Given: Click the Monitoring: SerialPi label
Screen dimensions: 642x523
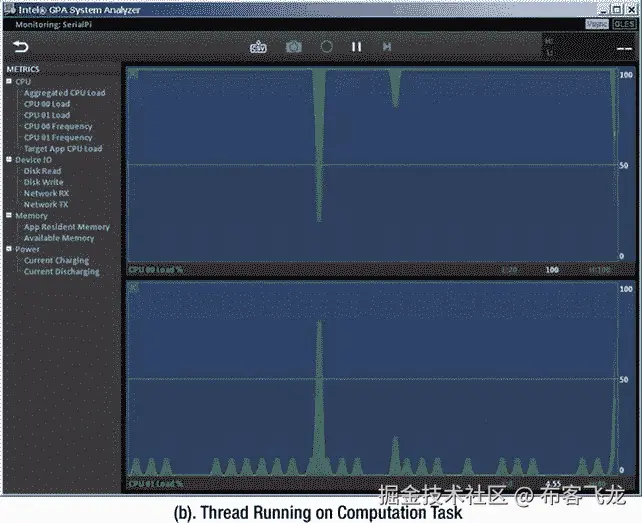Looking at the screenshot, I should point(53,25).
